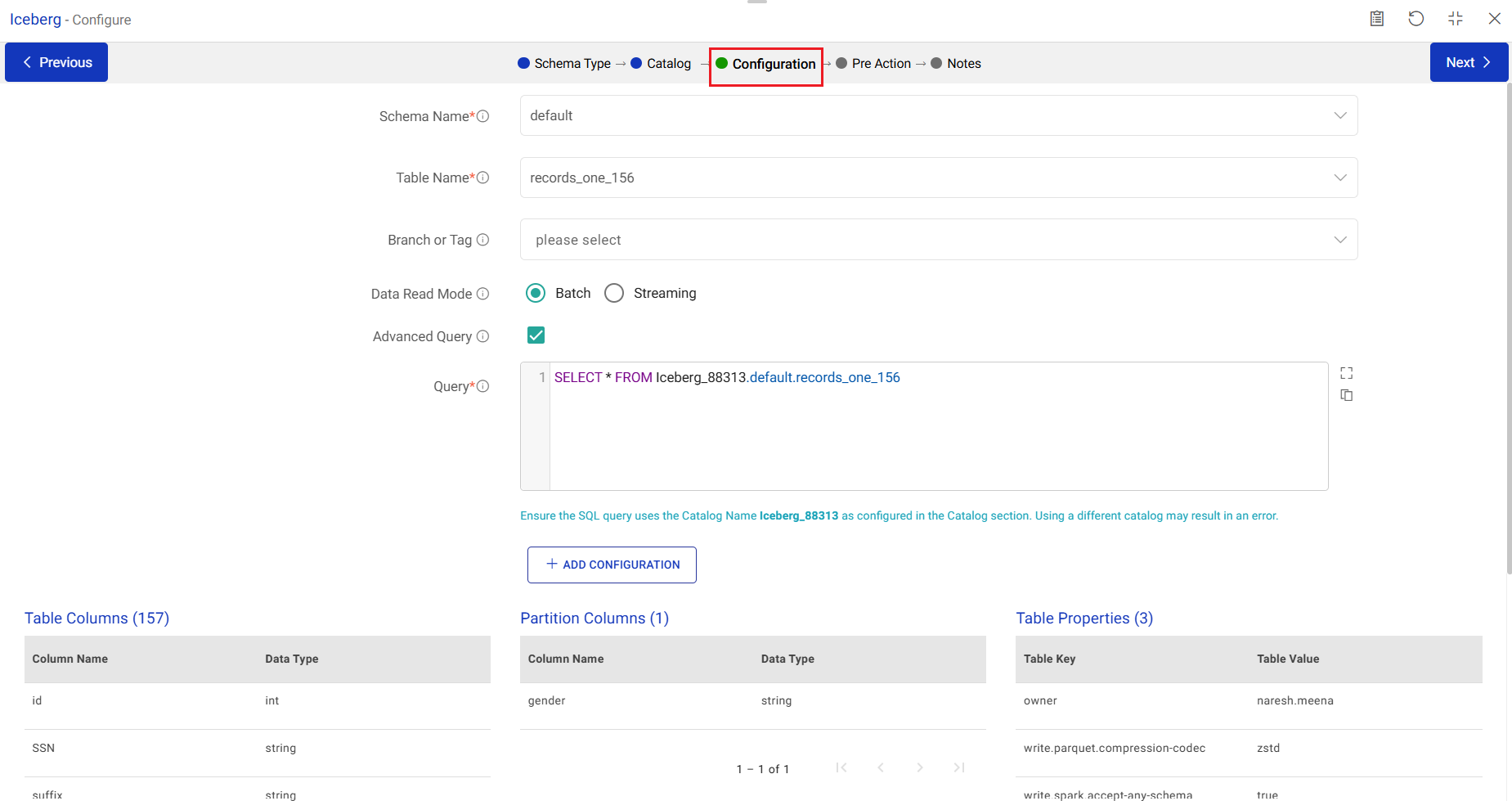
Task: Click the collapse window icon
Action: (x=1456, y=19)
